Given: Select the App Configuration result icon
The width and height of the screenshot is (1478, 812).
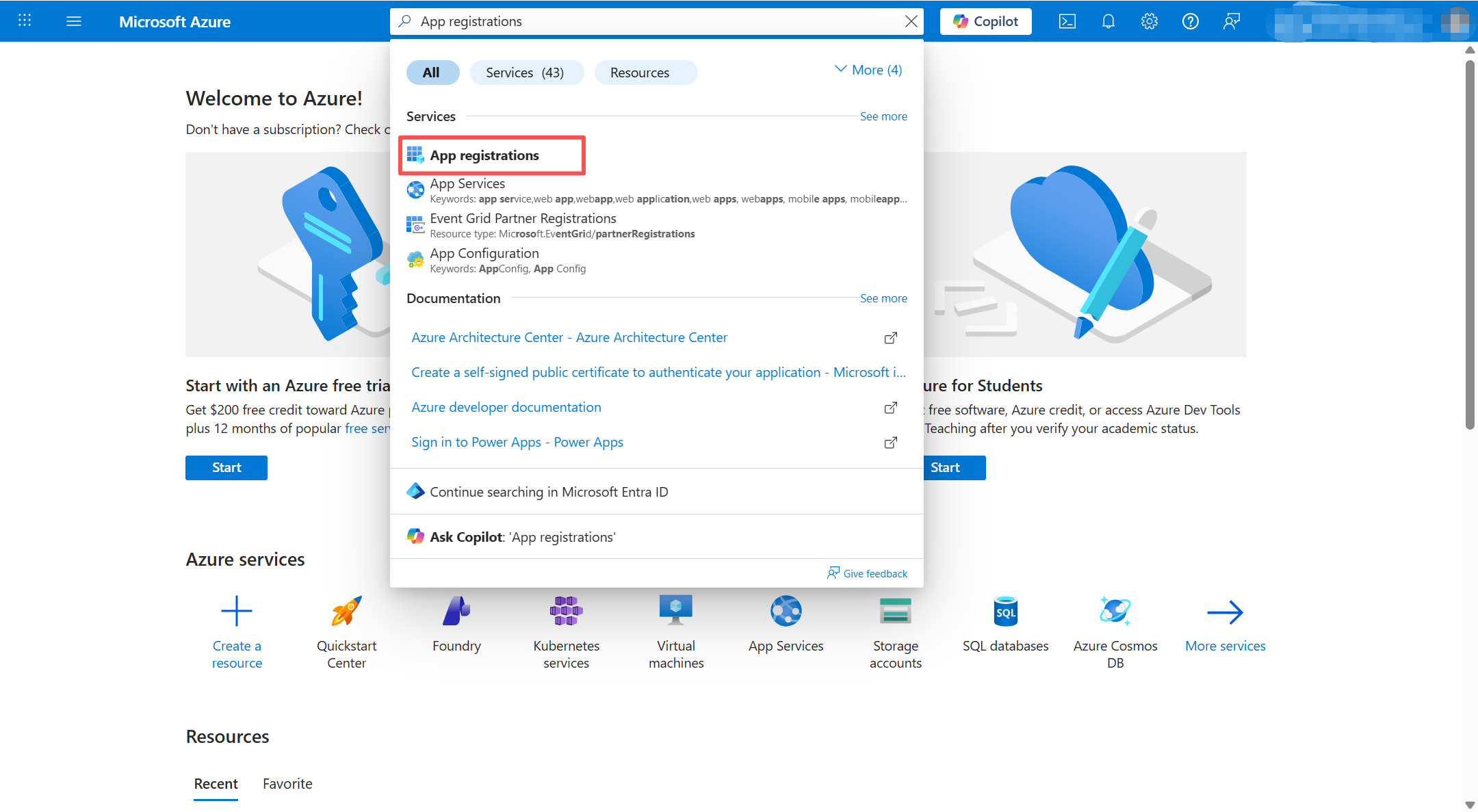Looking at the screenshot, I should [x=415, y=259].
